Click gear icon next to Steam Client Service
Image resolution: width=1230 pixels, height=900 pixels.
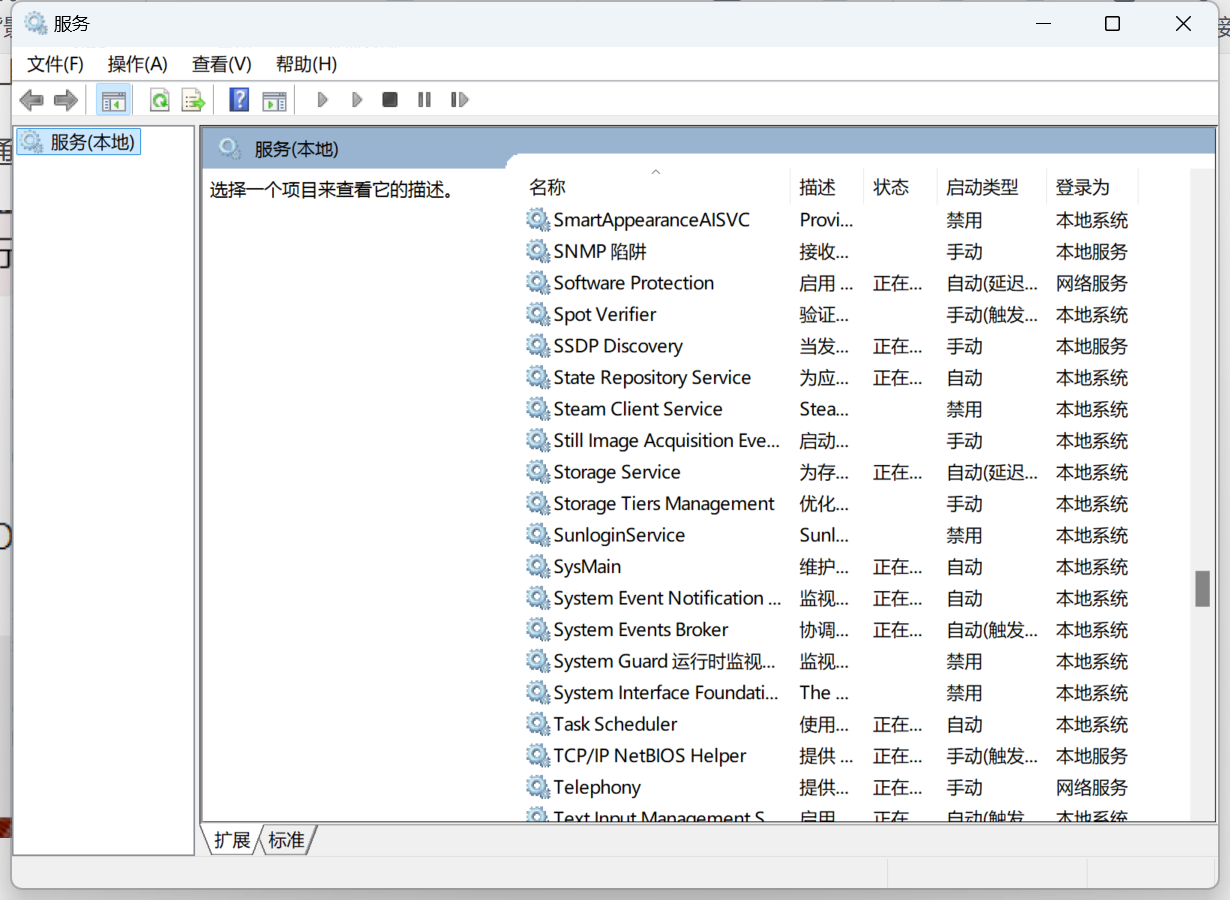[x=538, y=409]
